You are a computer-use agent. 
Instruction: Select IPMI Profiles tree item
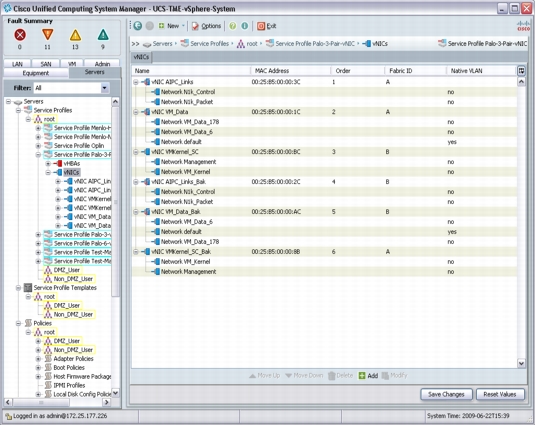tap(69, 386)
